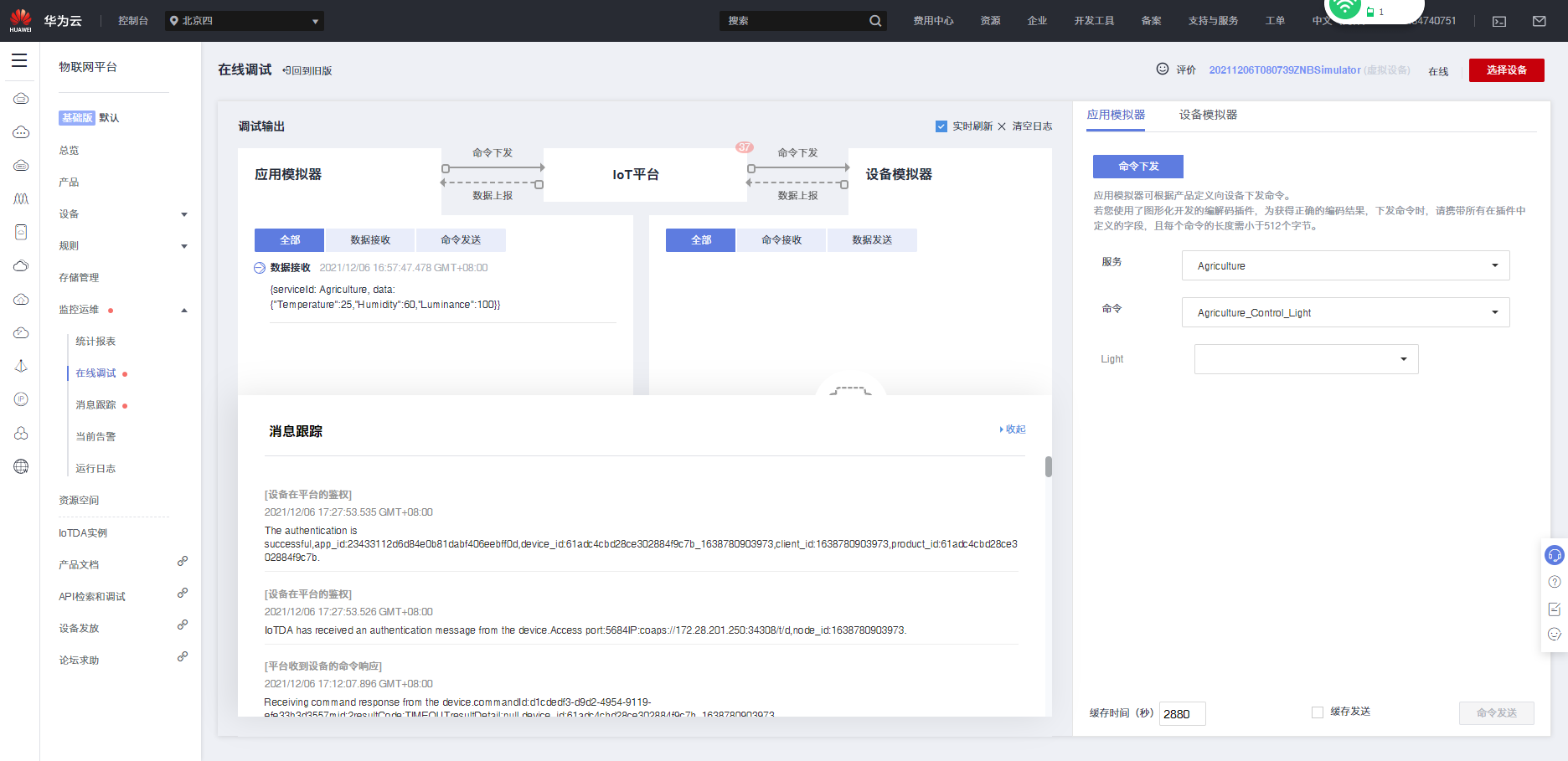Focus the top 搜索 search field
Viewport: 1568px width, 761px height.
(793, 21)
